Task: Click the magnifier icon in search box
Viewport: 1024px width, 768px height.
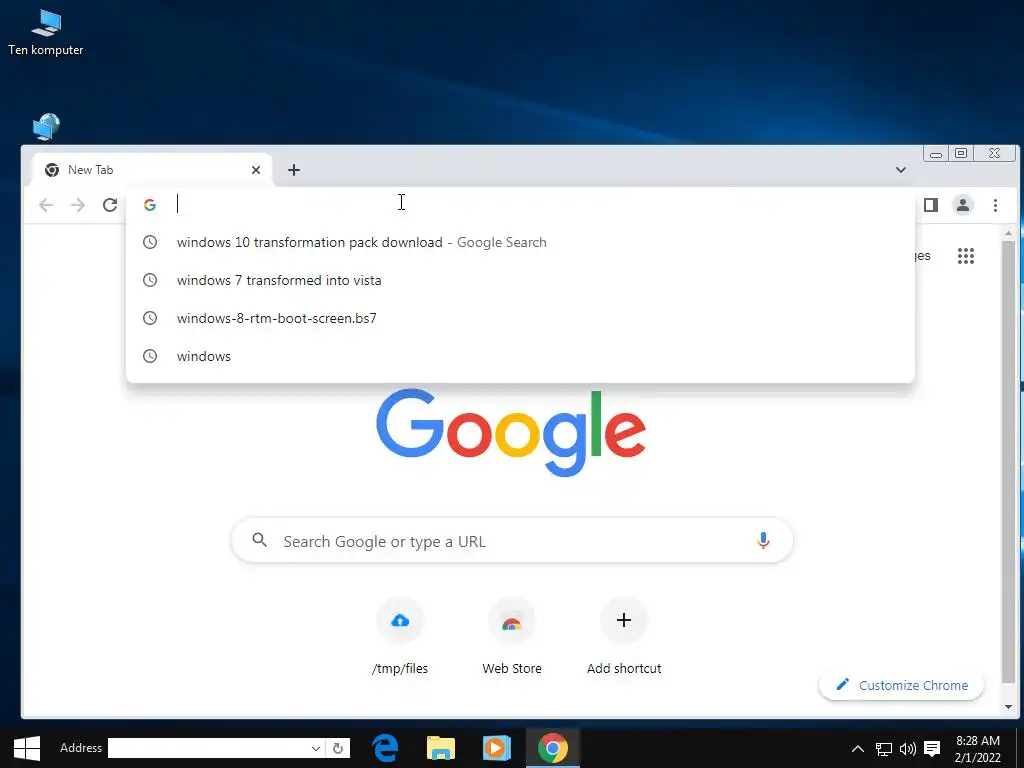Action: (259, 540)
